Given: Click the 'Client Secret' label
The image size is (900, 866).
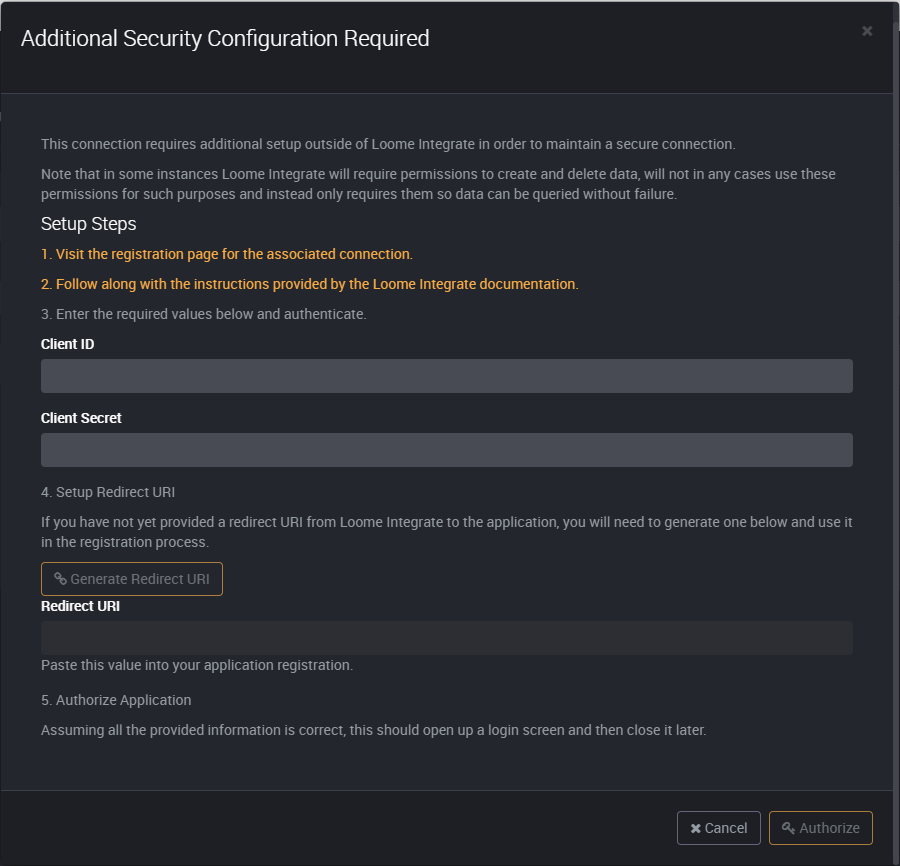Looking at the screenshot, I should [x=81, y=418].
